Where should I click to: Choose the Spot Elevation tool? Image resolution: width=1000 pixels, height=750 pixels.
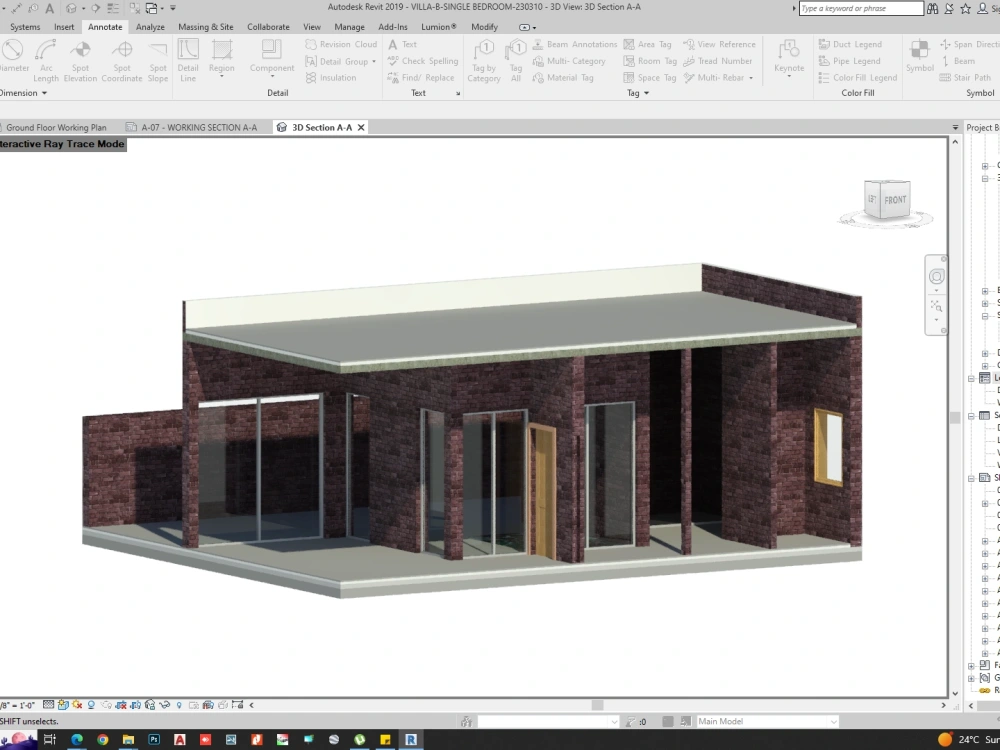(x=80, y=61)
